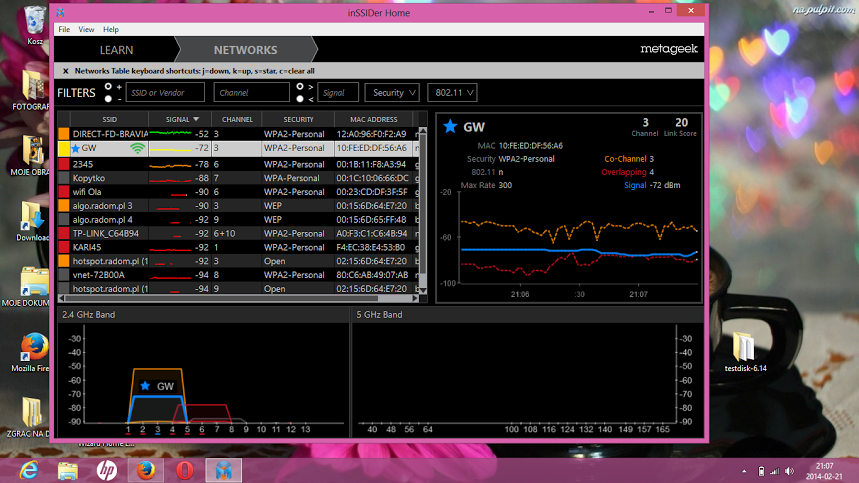Screen dimensions: 859x483
Task: Open Opera browser from the taskbar
Action: pos(185,470)
